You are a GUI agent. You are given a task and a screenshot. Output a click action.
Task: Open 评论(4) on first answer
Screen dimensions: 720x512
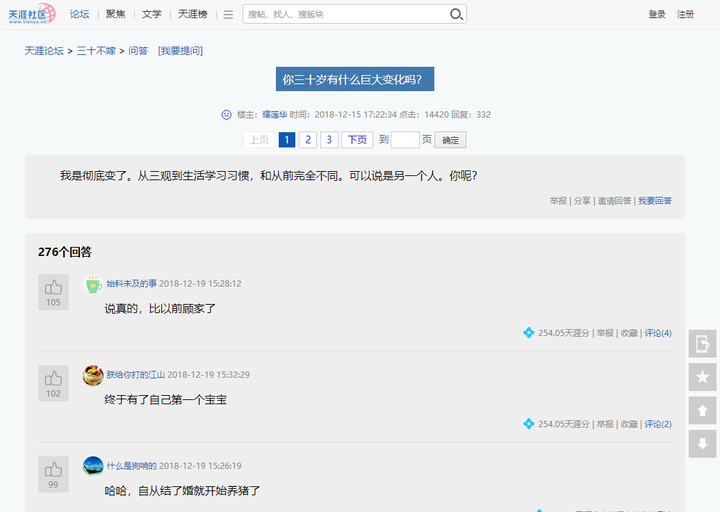(x=658, y=333)
